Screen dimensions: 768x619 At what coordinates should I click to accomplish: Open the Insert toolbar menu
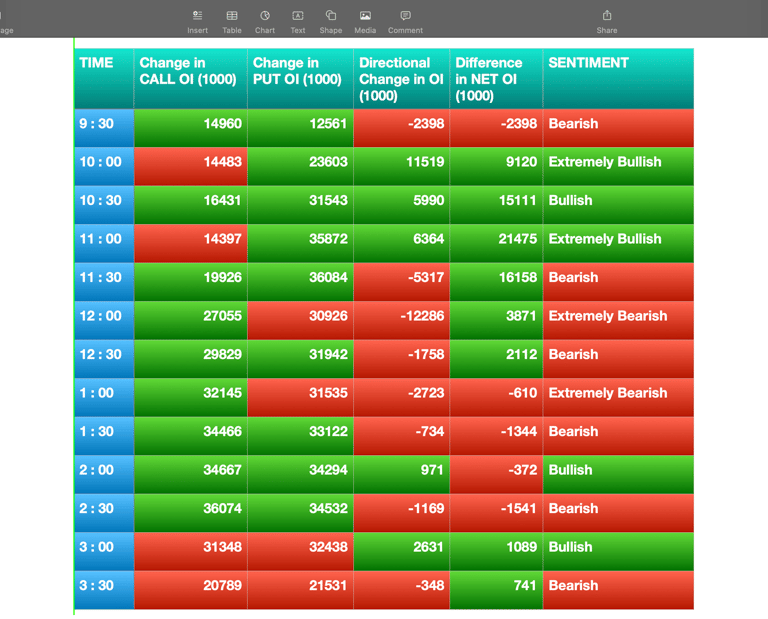tap(197, 22)
